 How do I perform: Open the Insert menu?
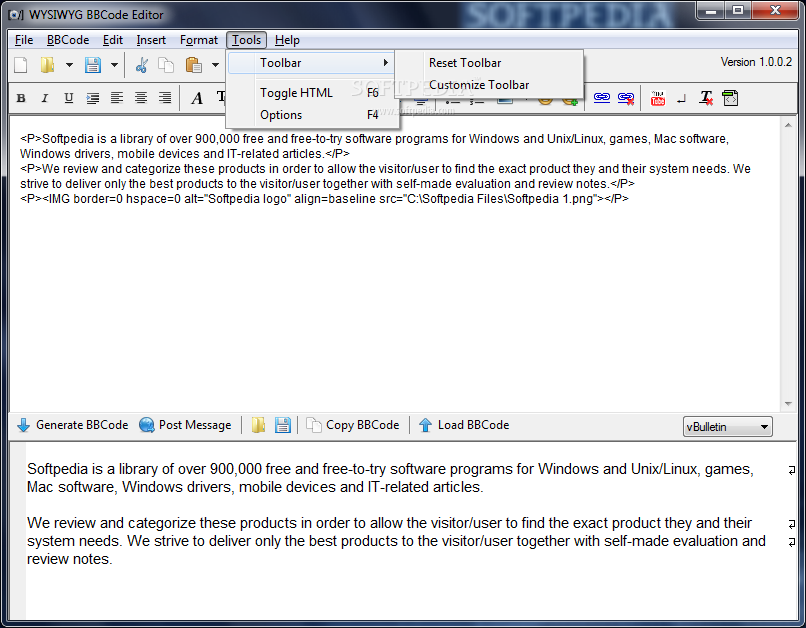tap(151, 40)
